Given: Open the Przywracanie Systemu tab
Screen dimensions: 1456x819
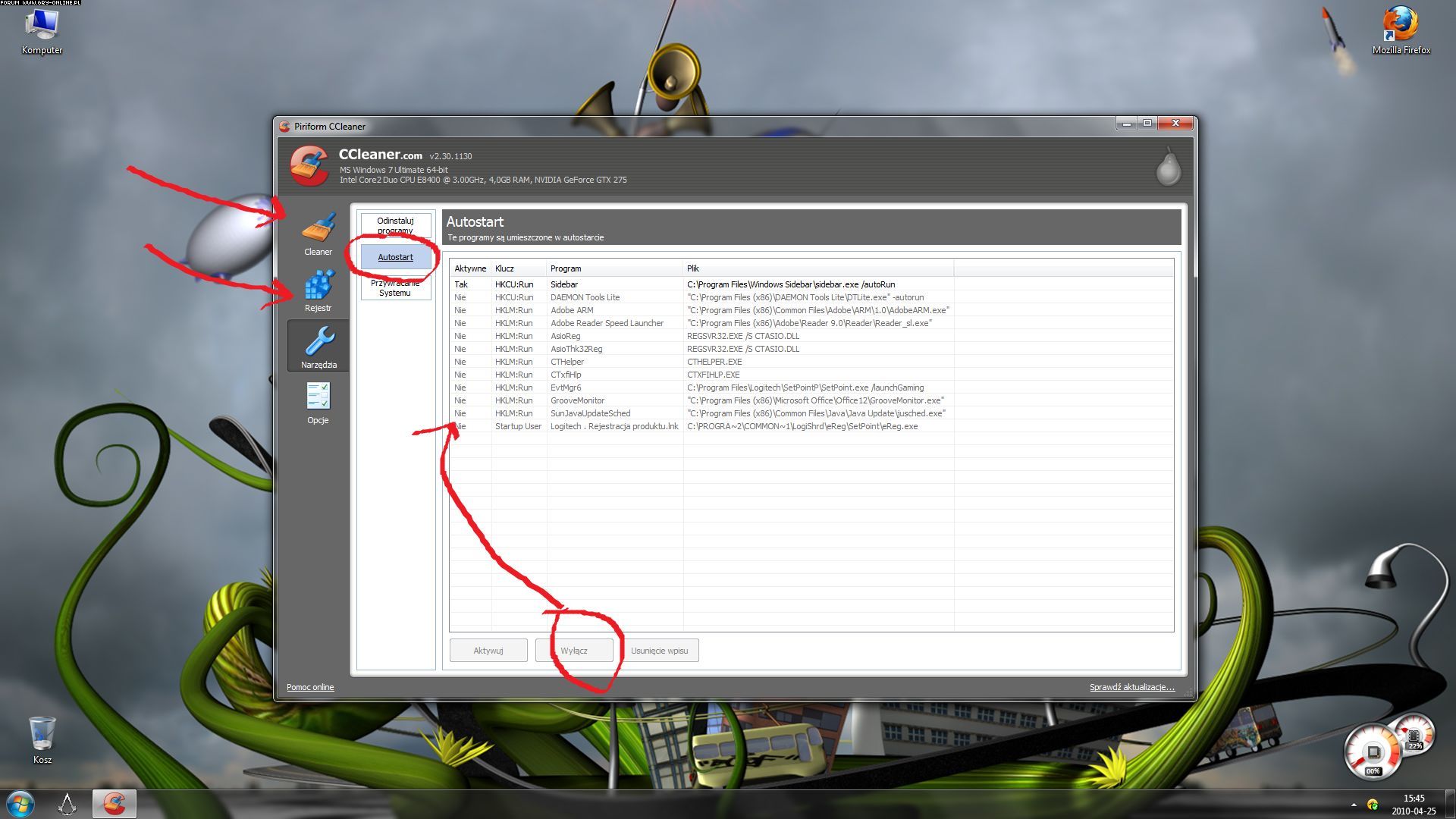Looking at the screenshot, I should (x=395, y=288).
